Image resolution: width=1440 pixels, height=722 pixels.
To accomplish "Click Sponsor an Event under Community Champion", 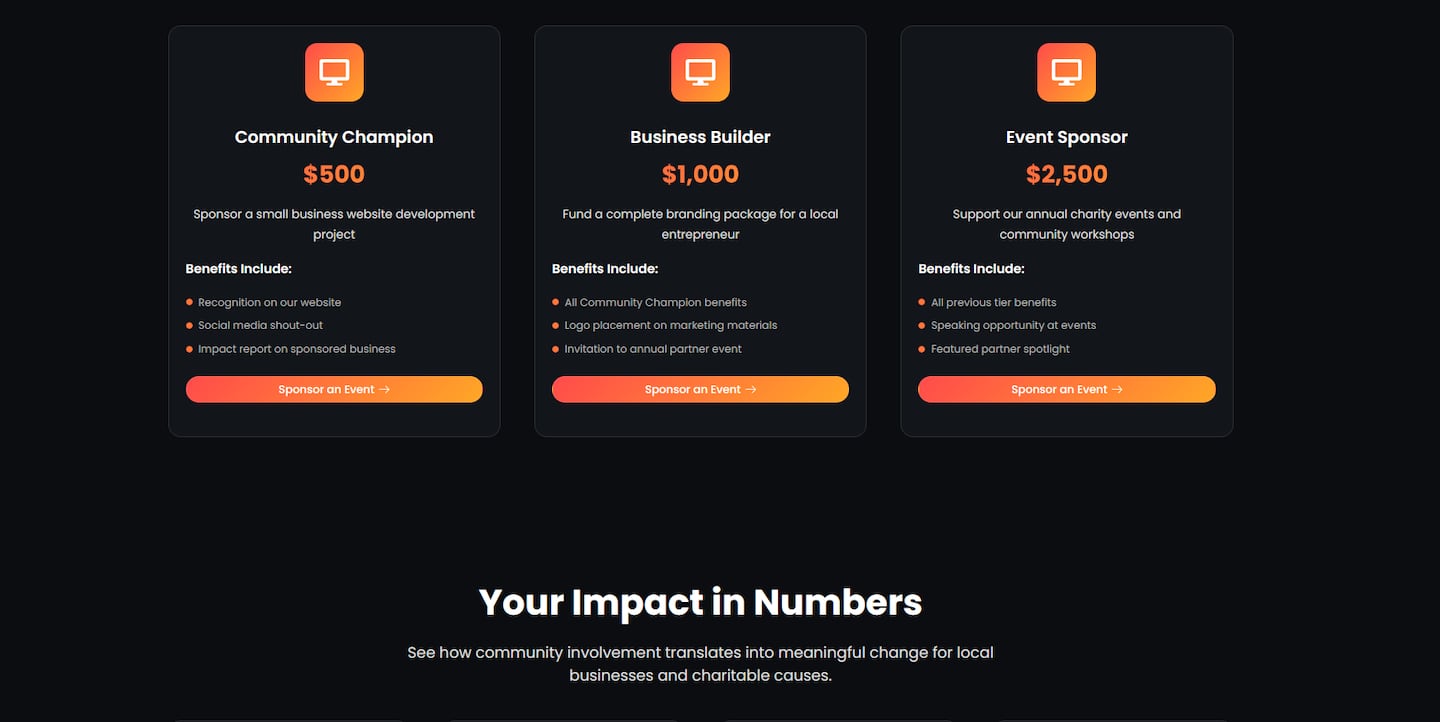I will point(334,389).
